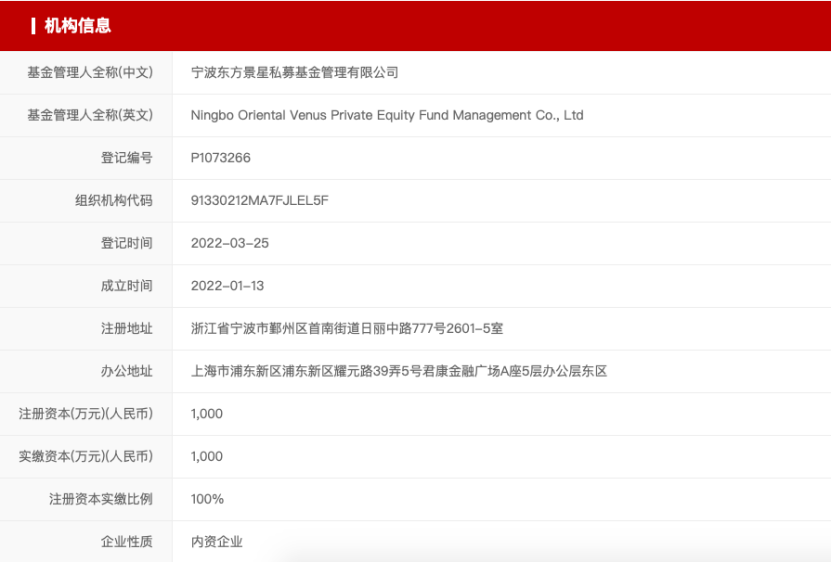Select value 宁波东方景星私募基金管理有限公司

pos(295,73)
